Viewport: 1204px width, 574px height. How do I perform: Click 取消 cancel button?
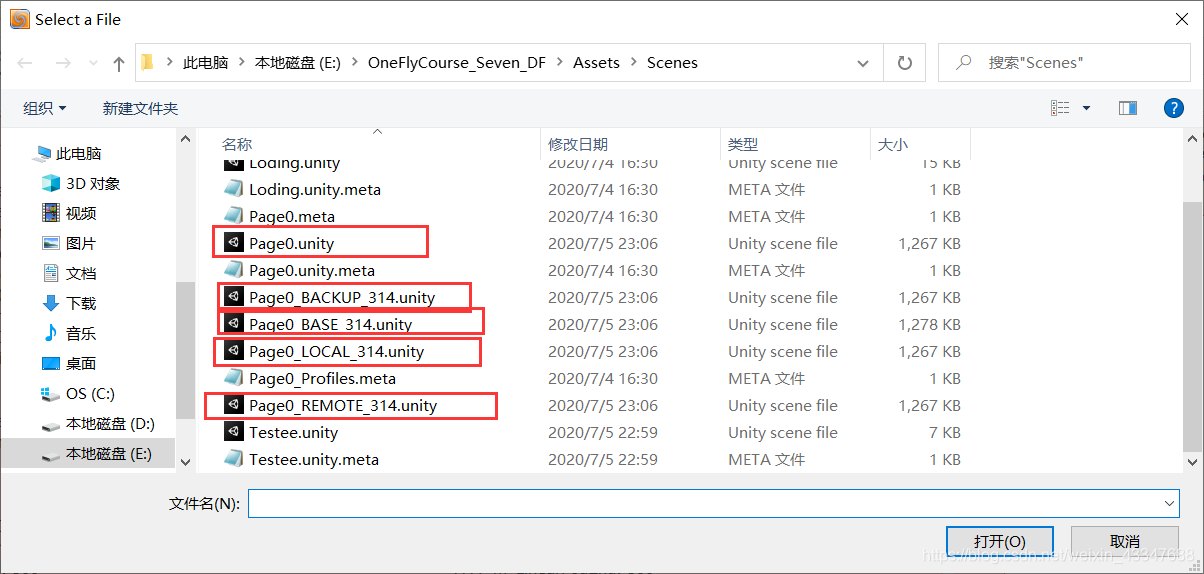click(x=1124, y=541)
